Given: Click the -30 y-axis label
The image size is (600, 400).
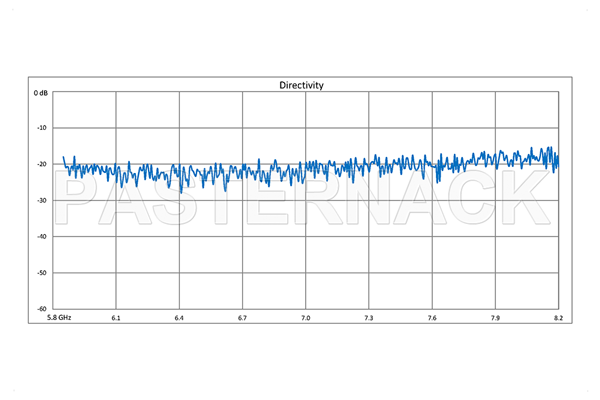Looking at the screenshot, I should coord(42,201).
